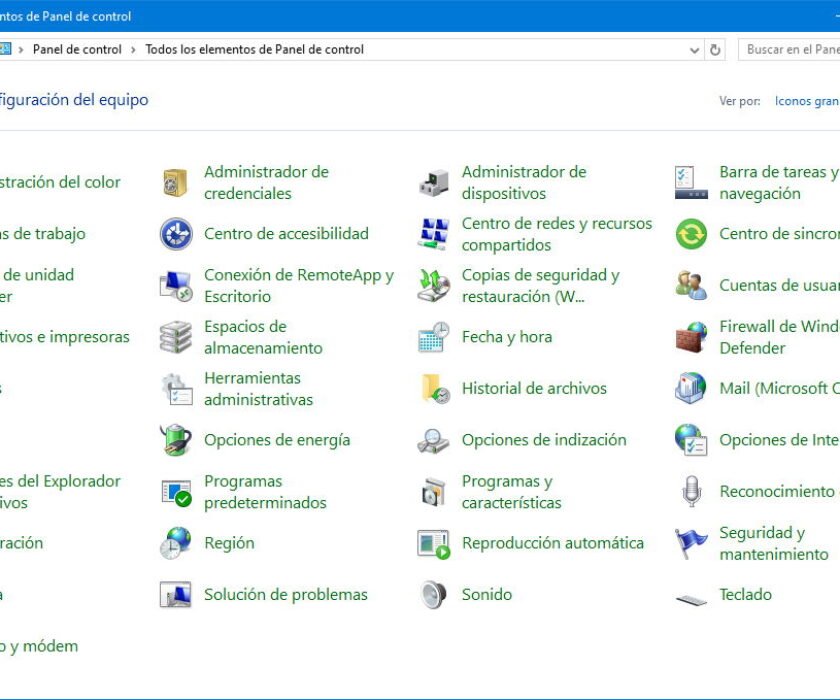Open the Mail (Microsoft Outlook) icon
This screenshot has width=840, height=700.
pyautogui.click(x=691, y=388)
